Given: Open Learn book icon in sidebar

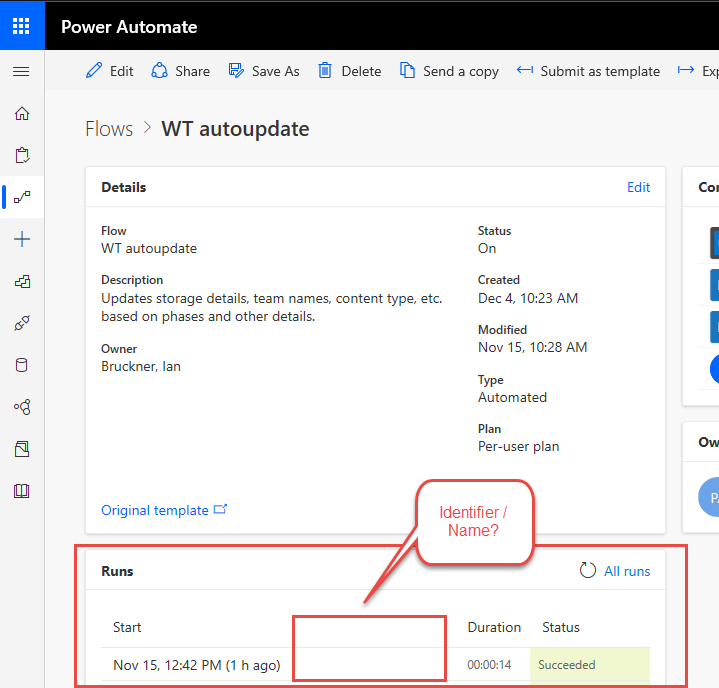Looking at the screenshot, I should pyautogui.click(x=22, y=491).
